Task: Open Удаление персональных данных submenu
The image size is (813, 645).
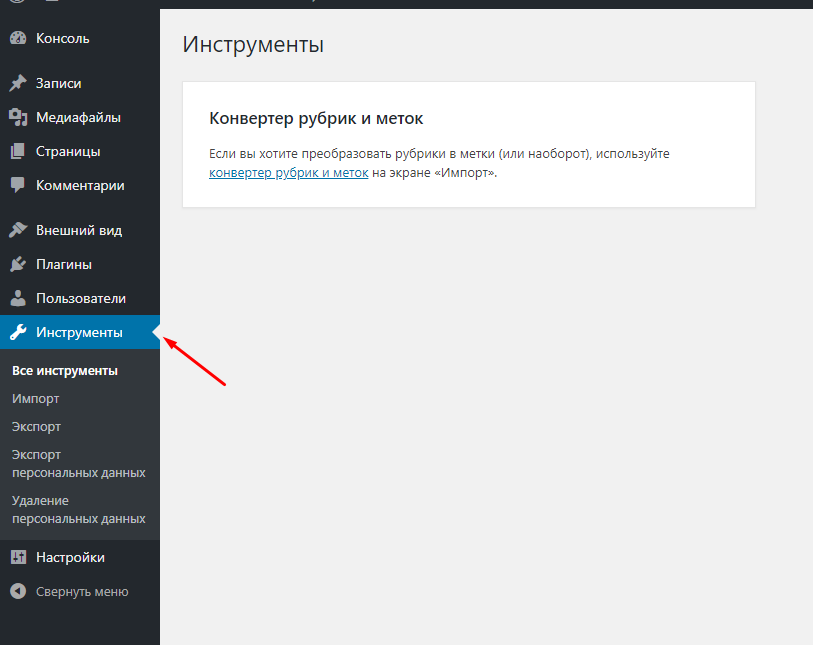Action: click(x=78, y=509)
